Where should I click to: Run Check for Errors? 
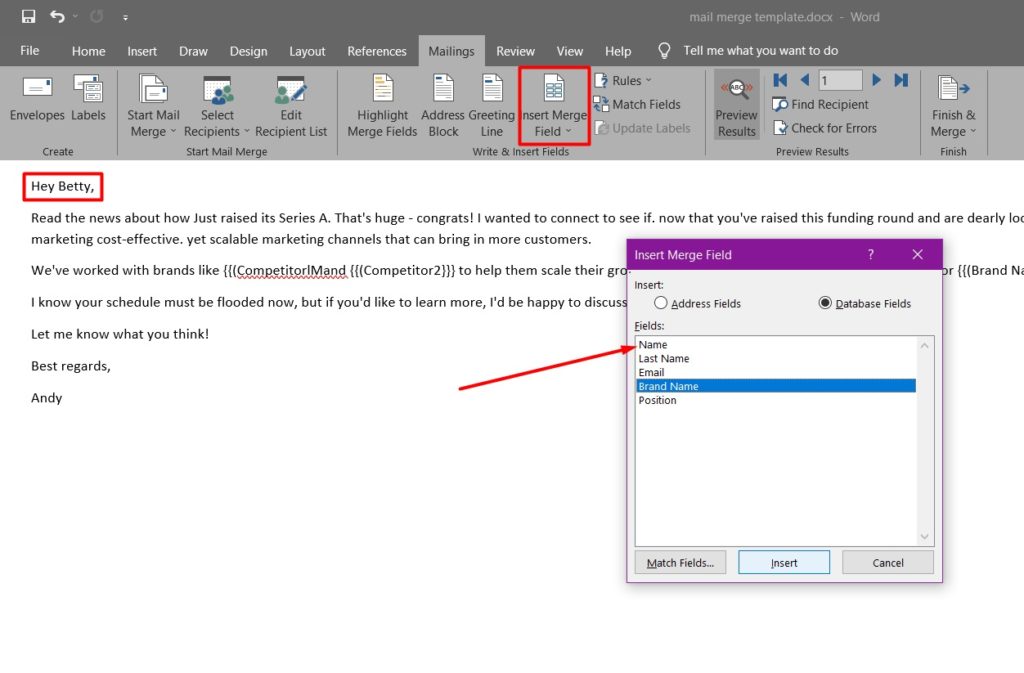click(x=825, y=128)
